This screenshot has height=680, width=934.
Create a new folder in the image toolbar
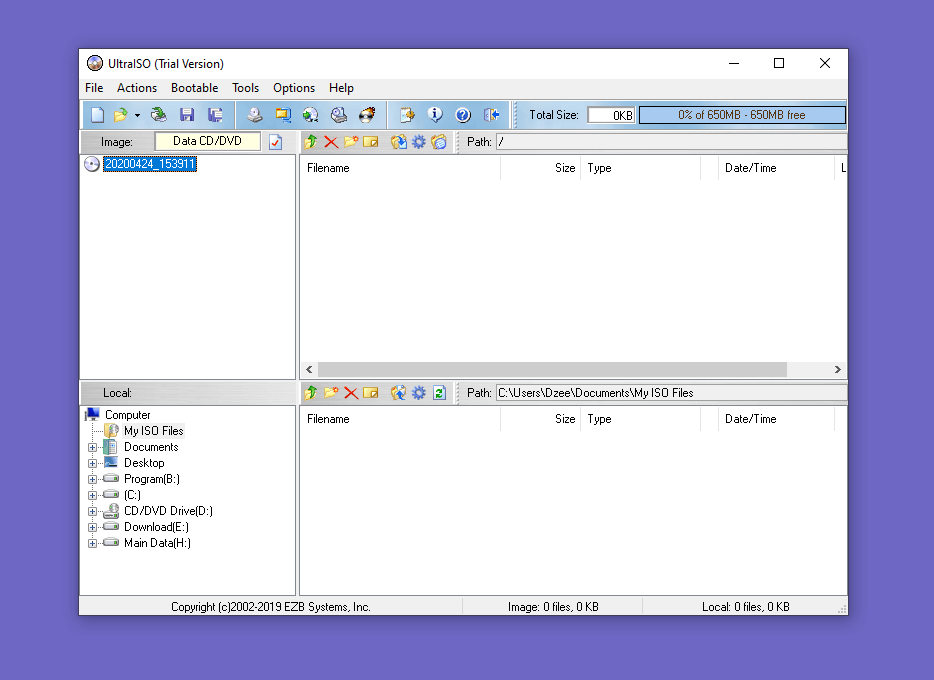pyautogui.click(x=351, y=142)
